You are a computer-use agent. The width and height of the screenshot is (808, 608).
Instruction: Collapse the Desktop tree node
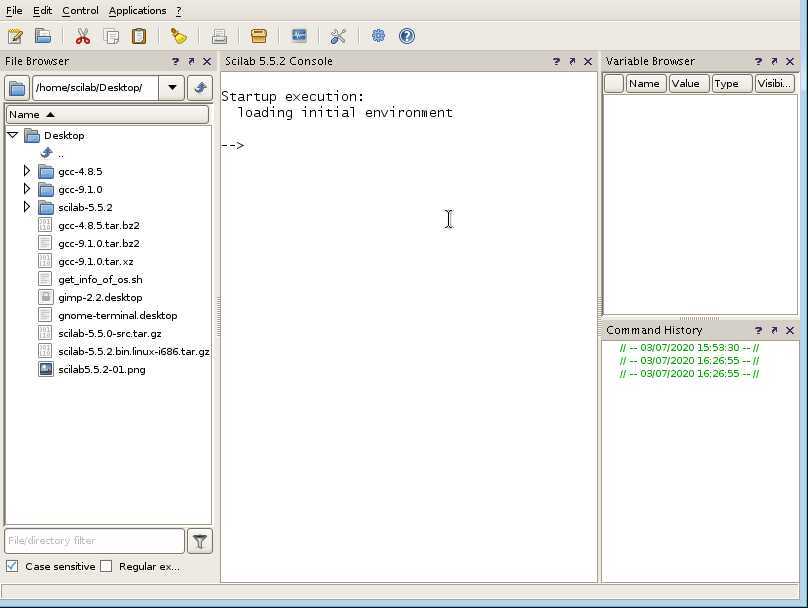(x=13, y=136)
